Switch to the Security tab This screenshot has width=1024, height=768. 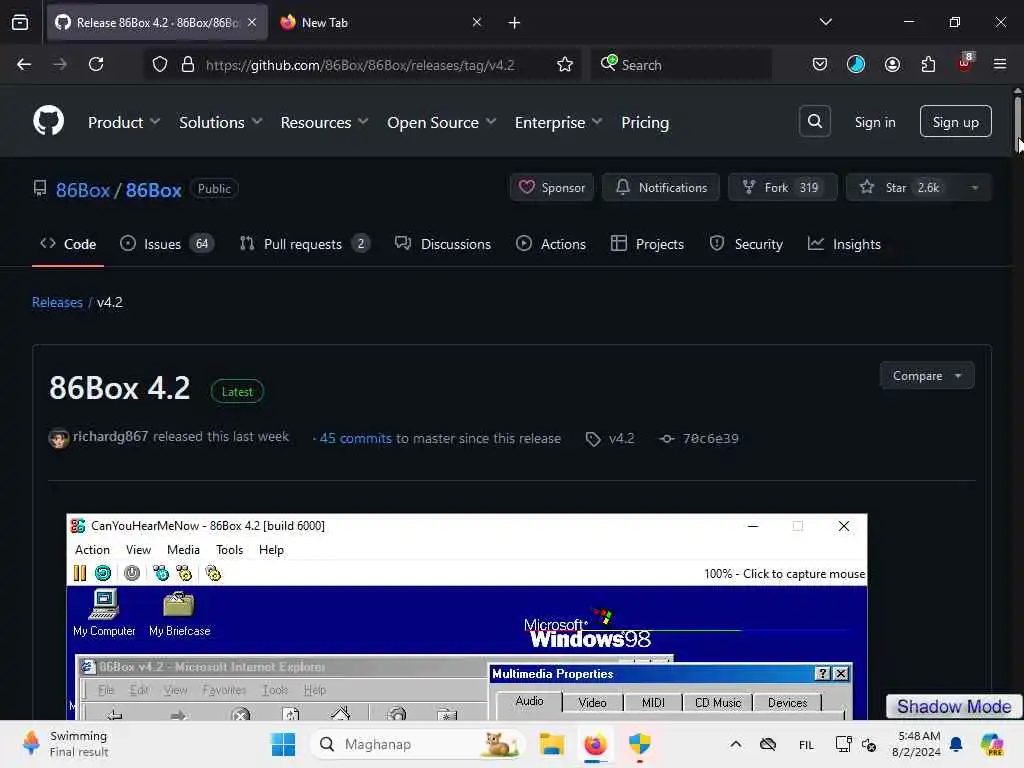tap(746, 244)
